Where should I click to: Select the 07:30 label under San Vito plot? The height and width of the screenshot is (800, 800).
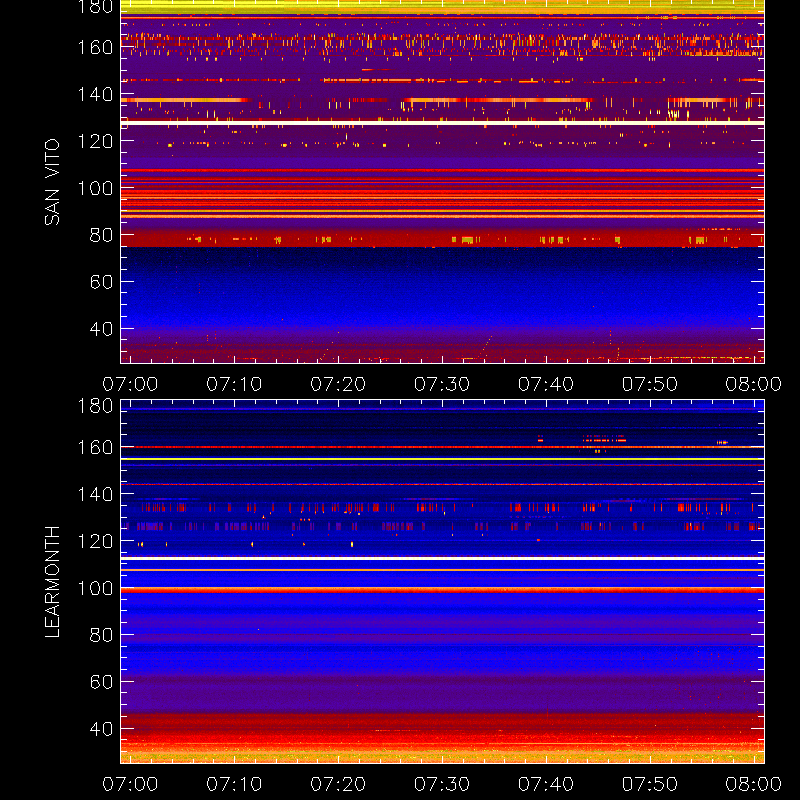pyautogui.click(x=442, y=384)
